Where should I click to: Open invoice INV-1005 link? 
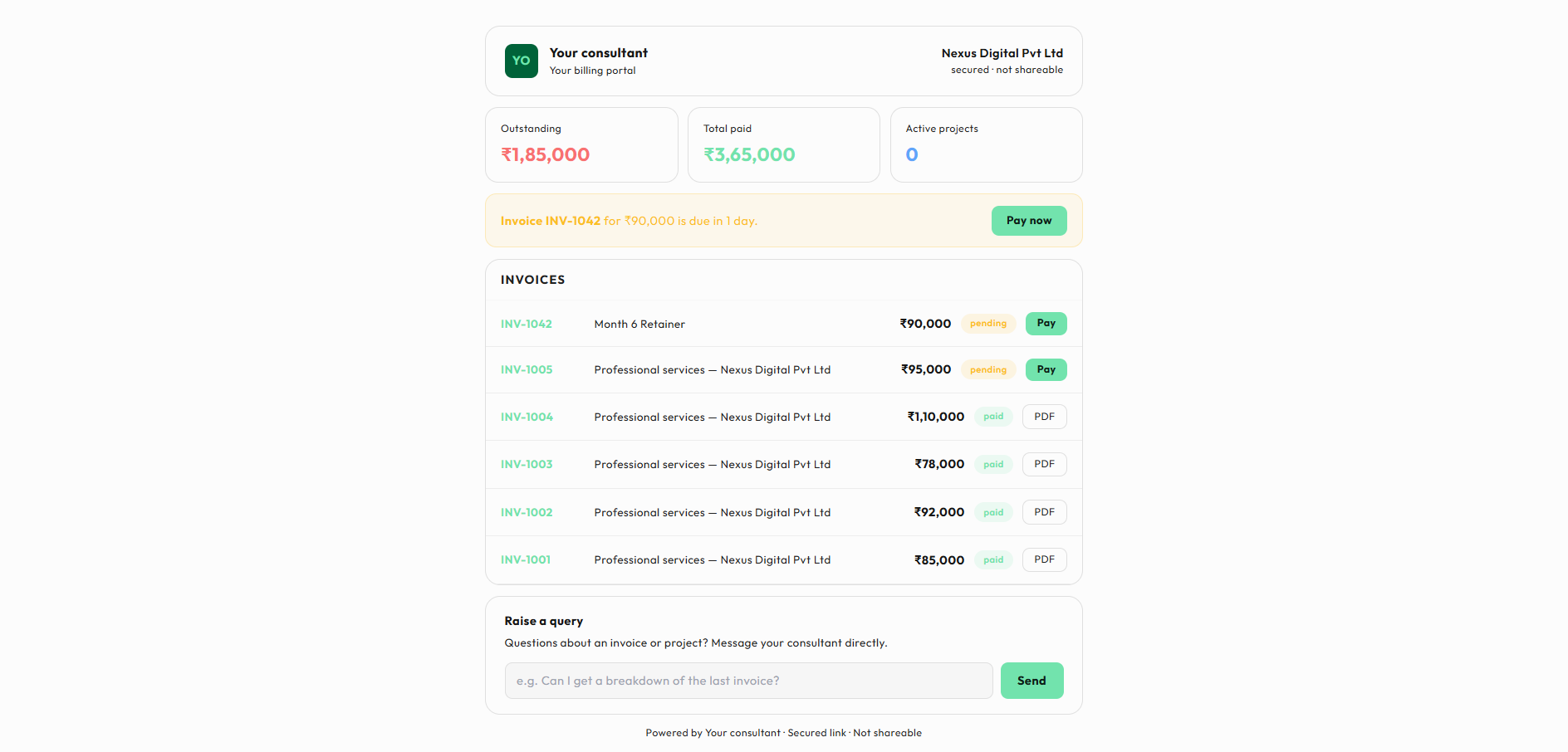coord(527,369)
